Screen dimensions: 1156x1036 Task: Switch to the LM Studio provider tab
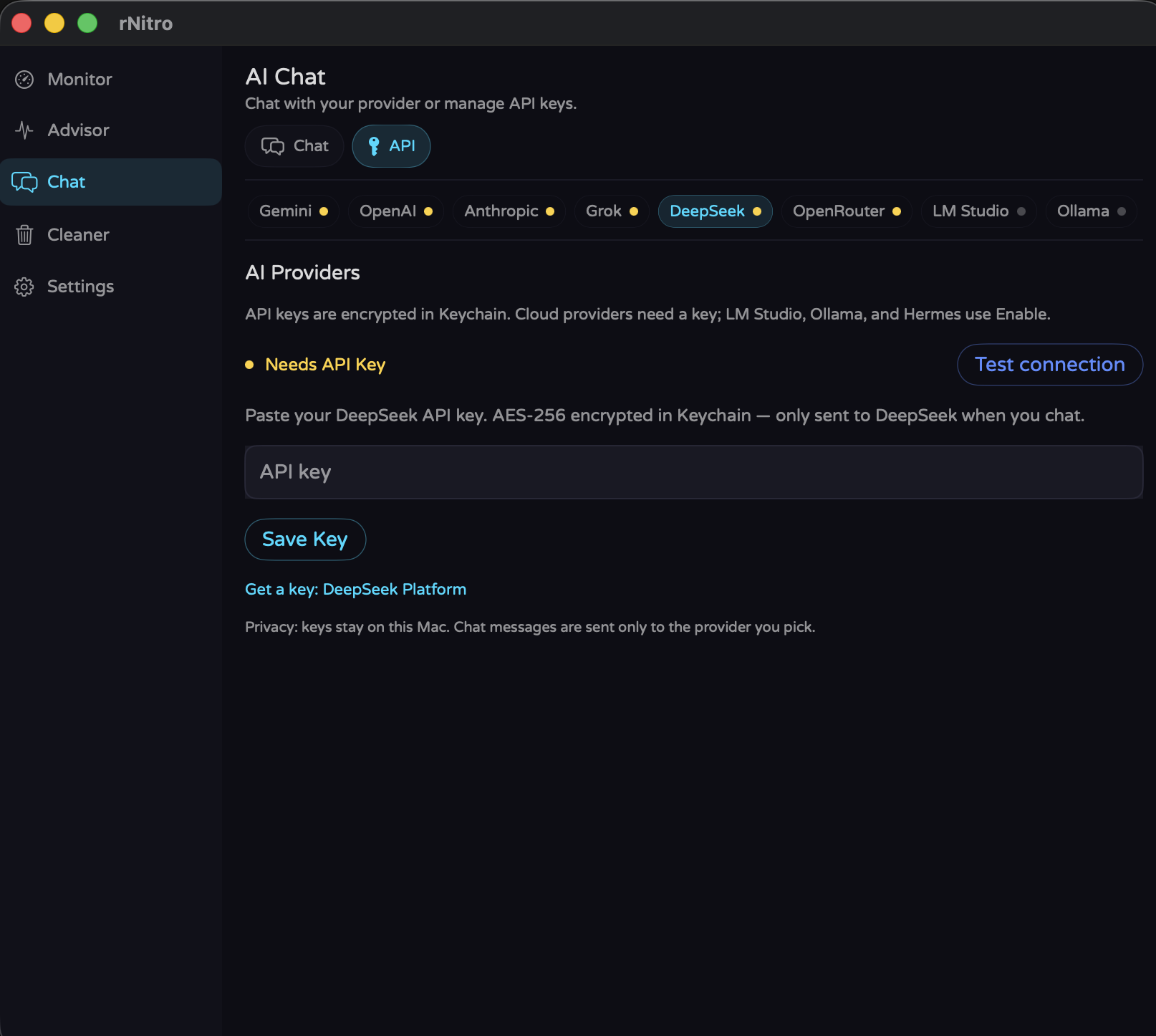tap(979, 211)
